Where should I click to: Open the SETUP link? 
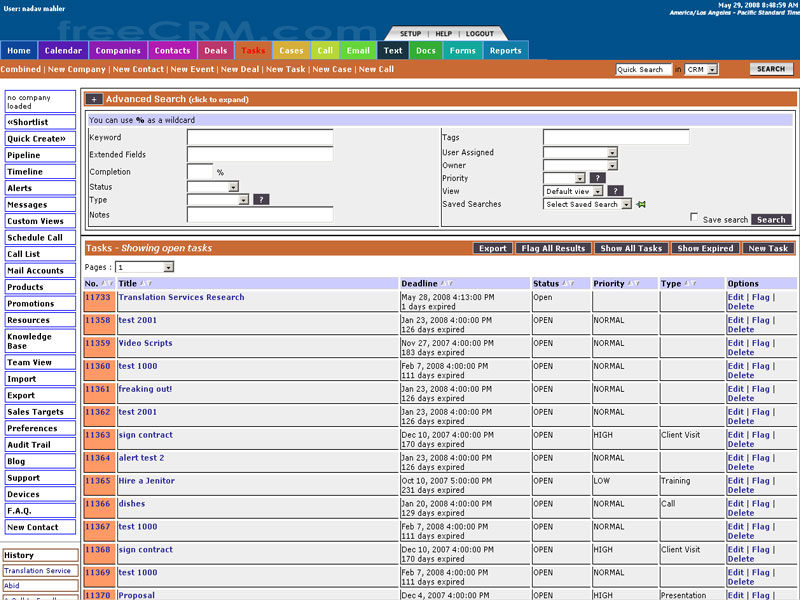click(410, 34)
